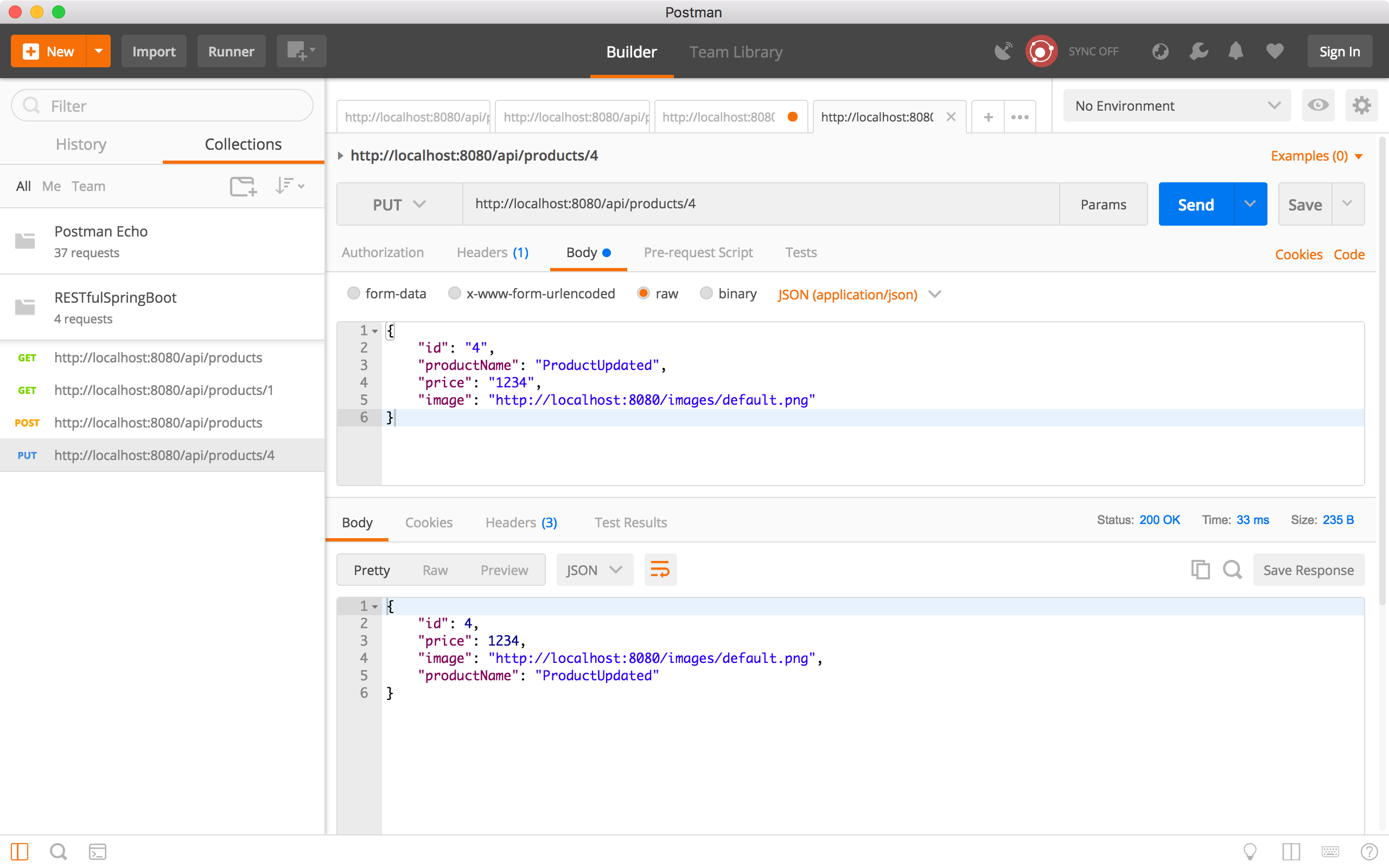Open the No Environment dropdown
The width and height of the screenshot is (1389, 868).
tap(1177, 106)
